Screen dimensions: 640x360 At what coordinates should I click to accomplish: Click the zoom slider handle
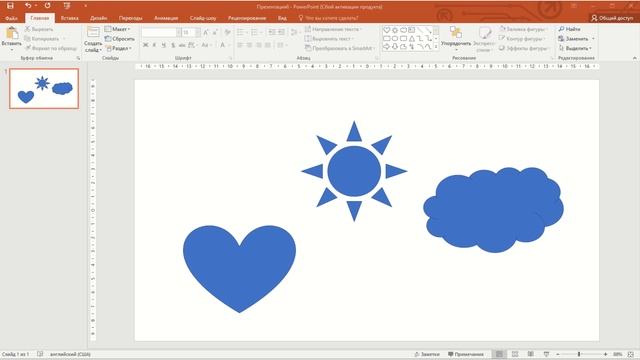coord(579,354)
